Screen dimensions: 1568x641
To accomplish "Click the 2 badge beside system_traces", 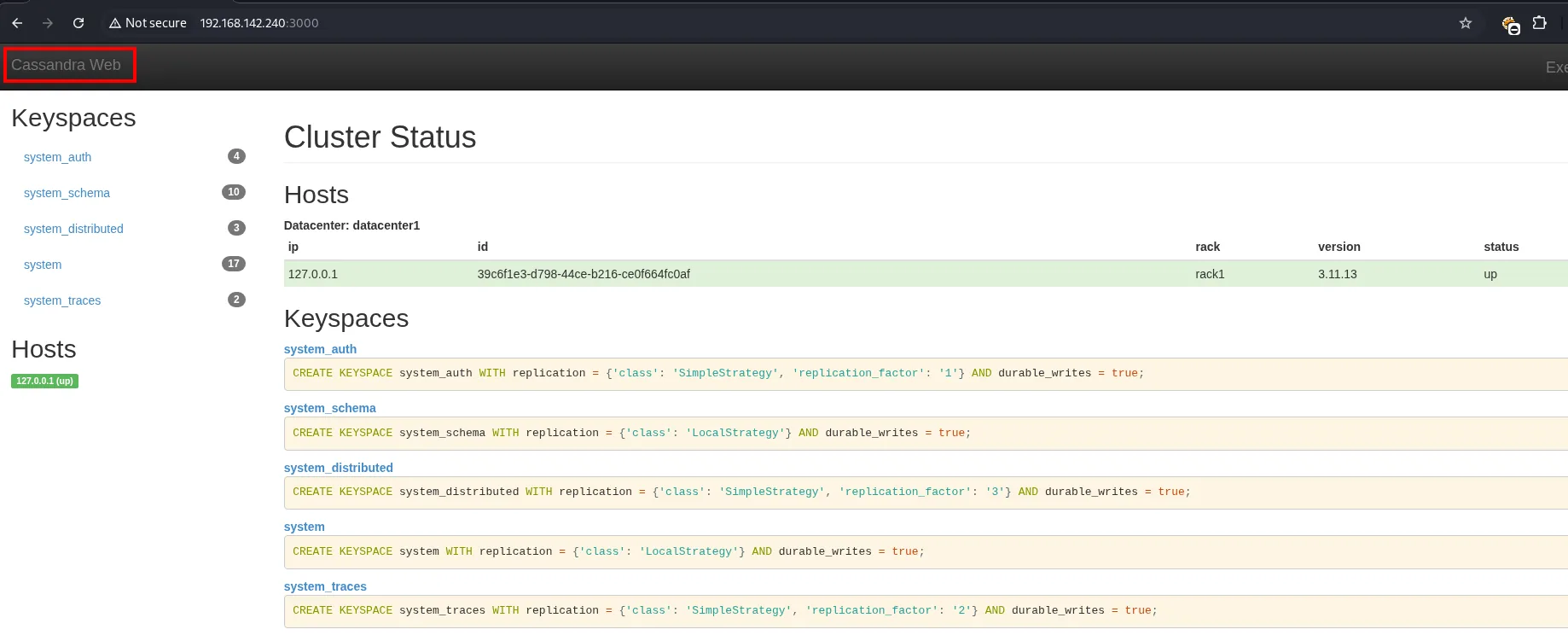I will 236,300.
